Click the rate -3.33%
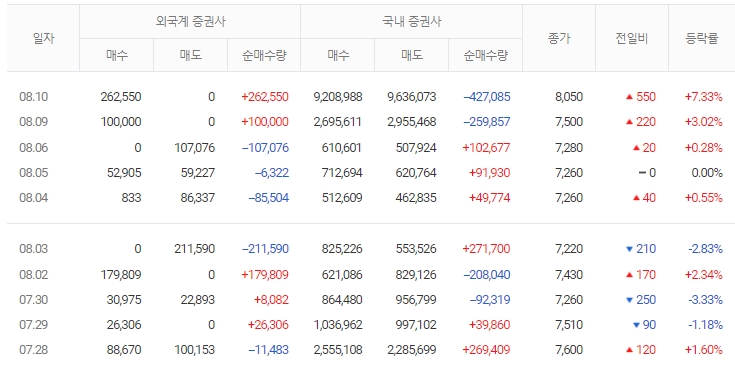 click(x=705, y=300)
